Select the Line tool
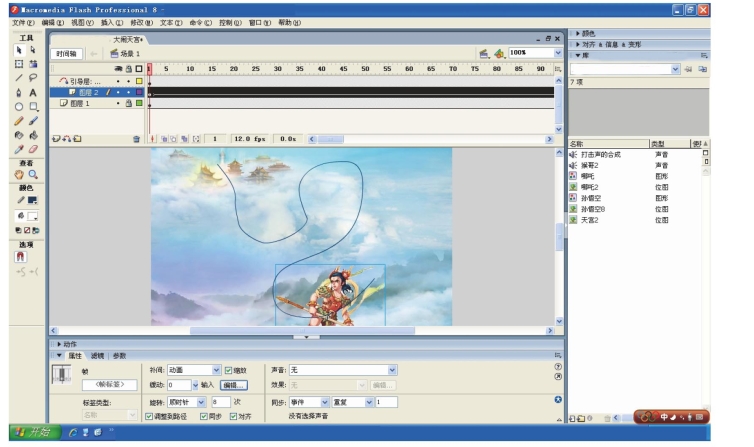The width and height of the screenshot is (754, 447). tap(19, 78)
